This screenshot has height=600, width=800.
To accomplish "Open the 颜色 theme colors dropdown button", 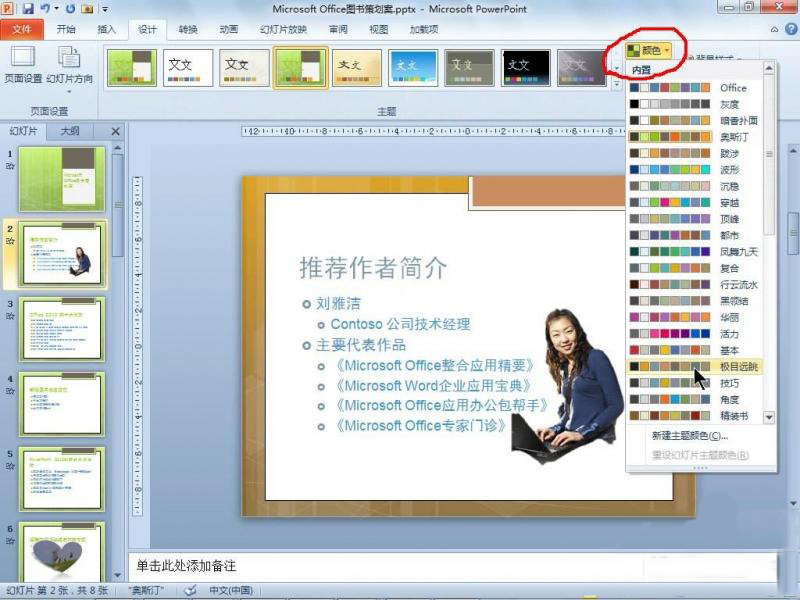I will tap(648, 50).
